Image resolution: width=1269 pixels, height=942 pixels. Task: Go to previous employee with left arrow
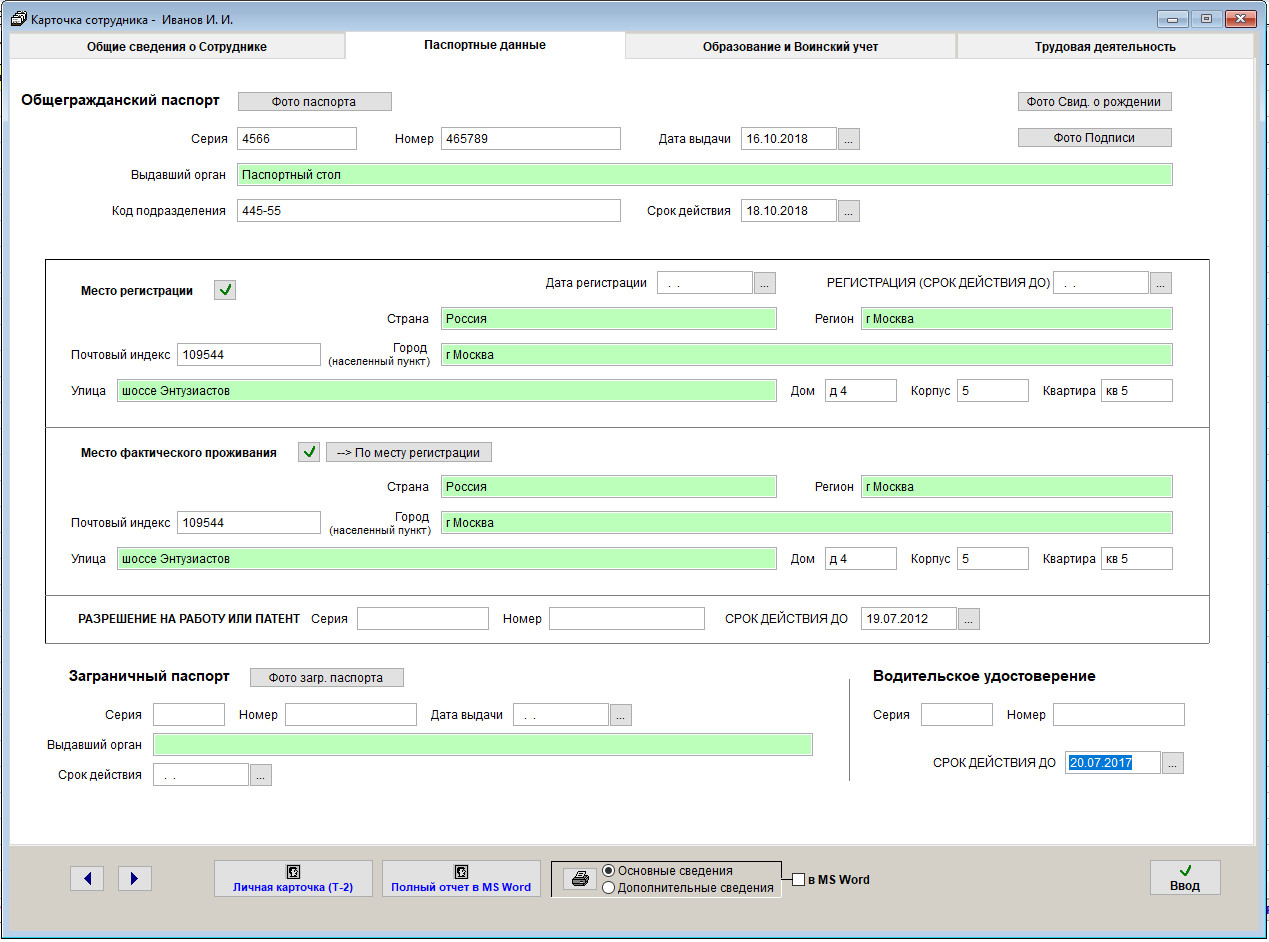click(87, 878)
